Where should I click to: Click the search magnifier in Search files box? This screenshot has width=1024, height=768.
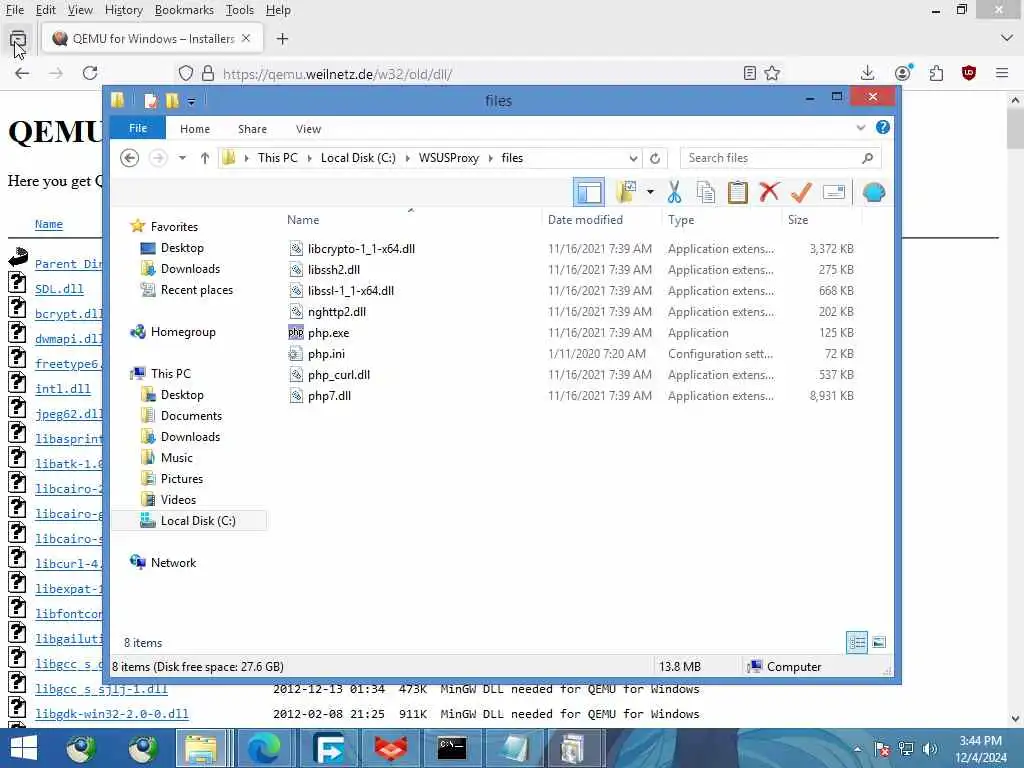(x=867, y=158)
